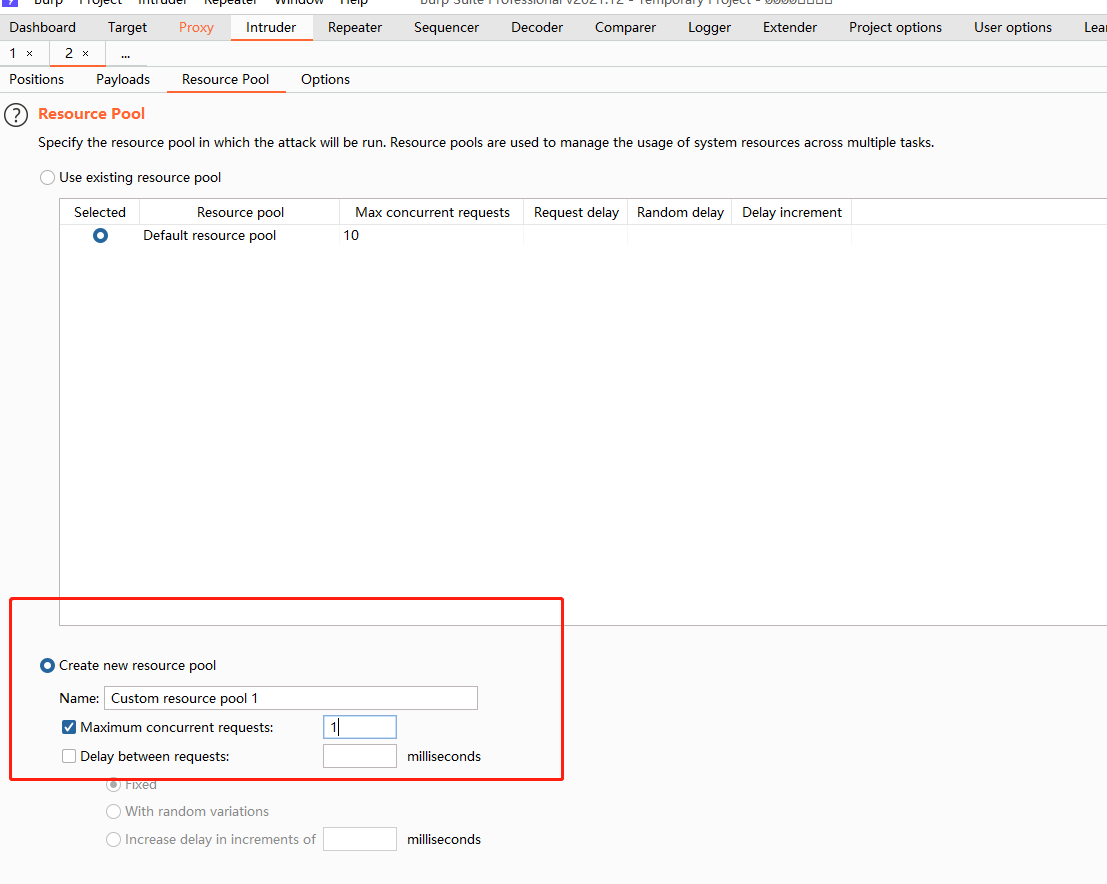The height and width of the screenshot is (884, 1107).
Task: Open the Resource Pool help icon
Action: click(x=16, y=115)
